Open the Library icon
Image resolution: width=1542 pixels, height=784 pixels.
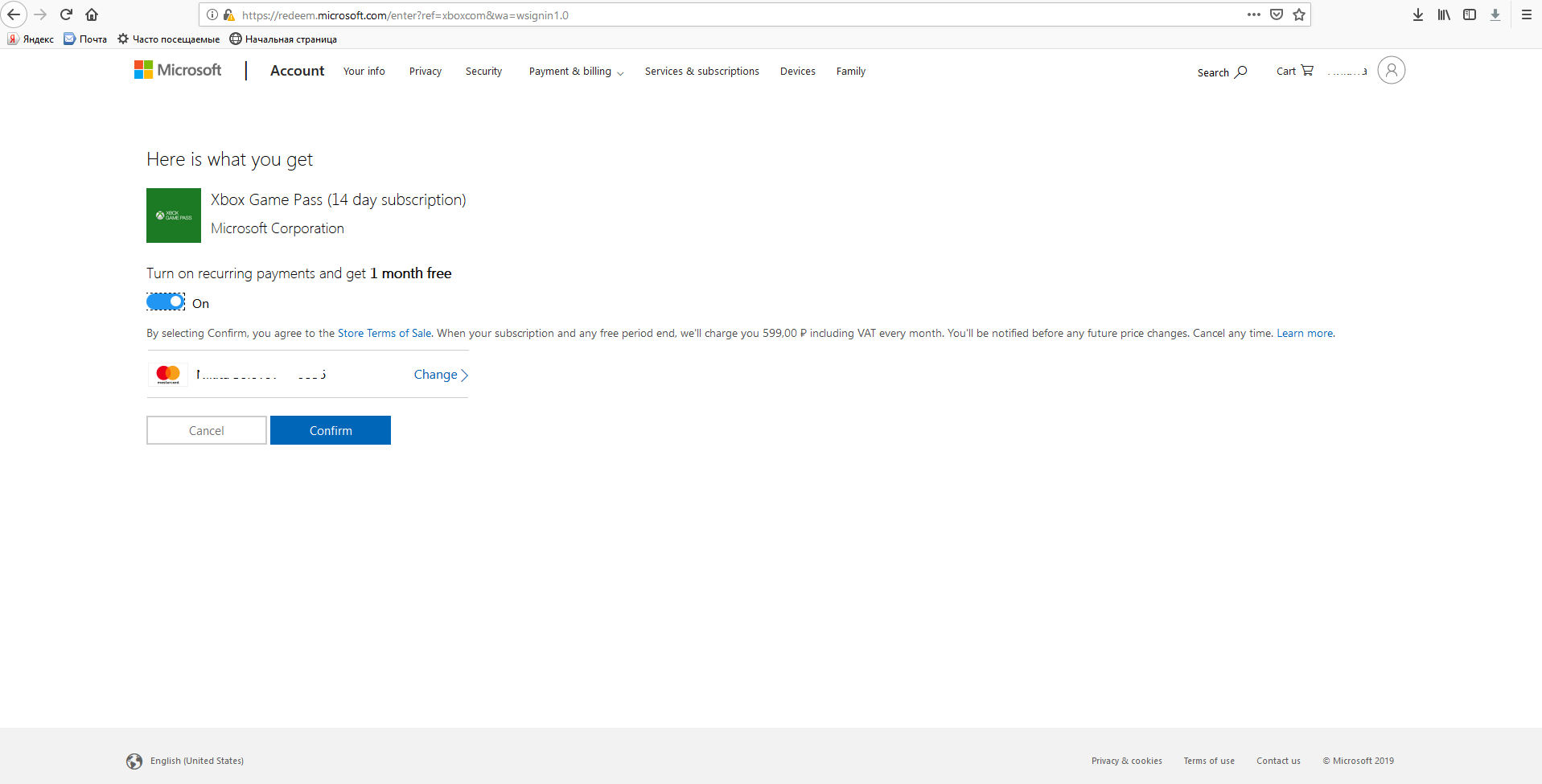pyautogui.click(x=1444, y=14)
